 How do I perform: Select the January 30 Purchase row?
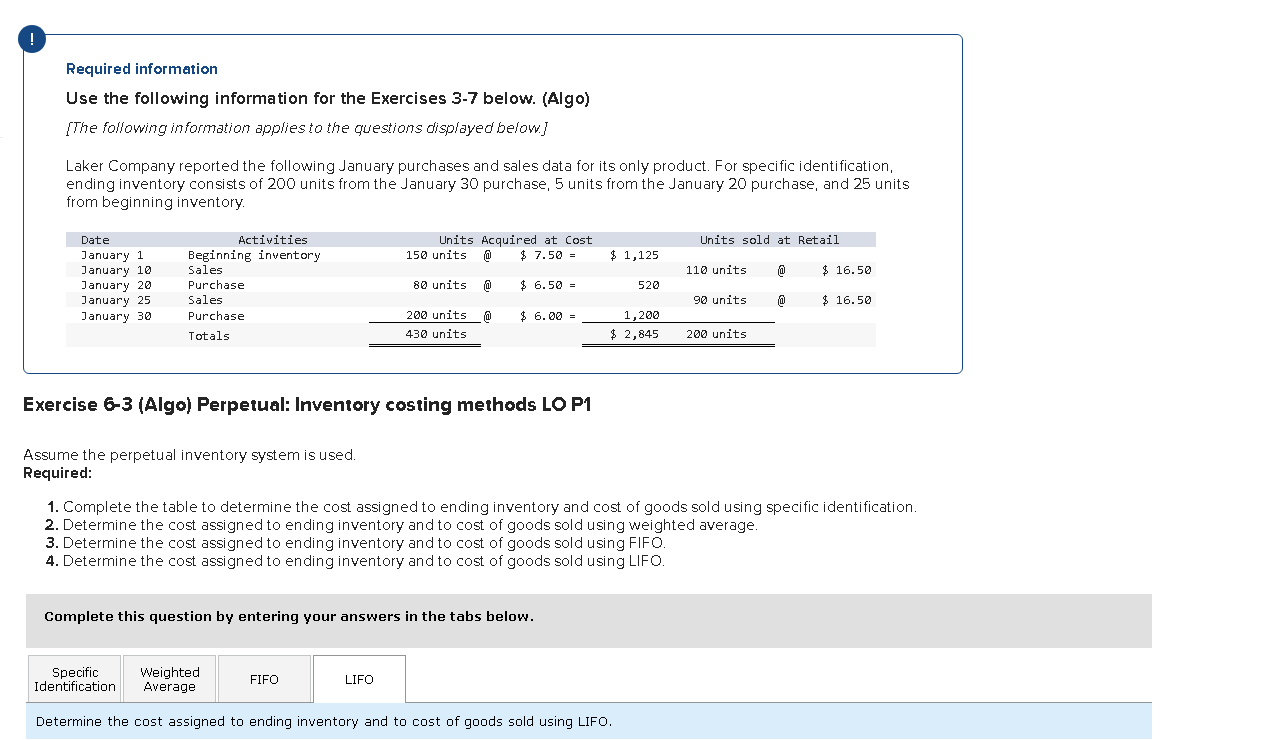[300, 315]
